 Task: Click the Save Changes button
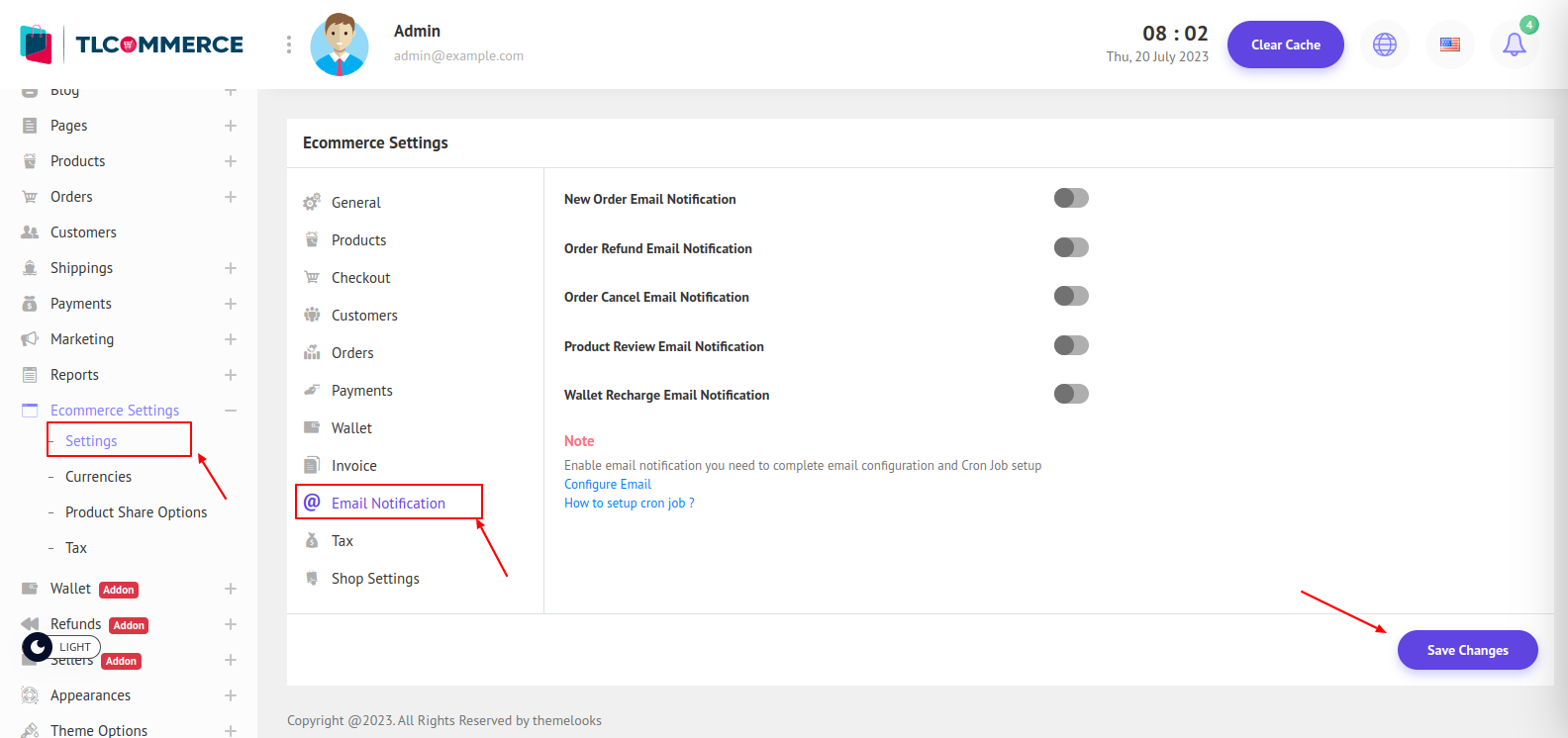[x=1467, y=650]
